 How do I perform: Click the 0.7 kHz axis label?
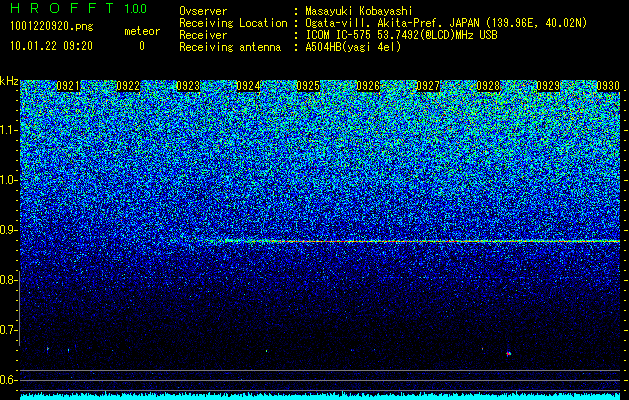pos(8,330)
